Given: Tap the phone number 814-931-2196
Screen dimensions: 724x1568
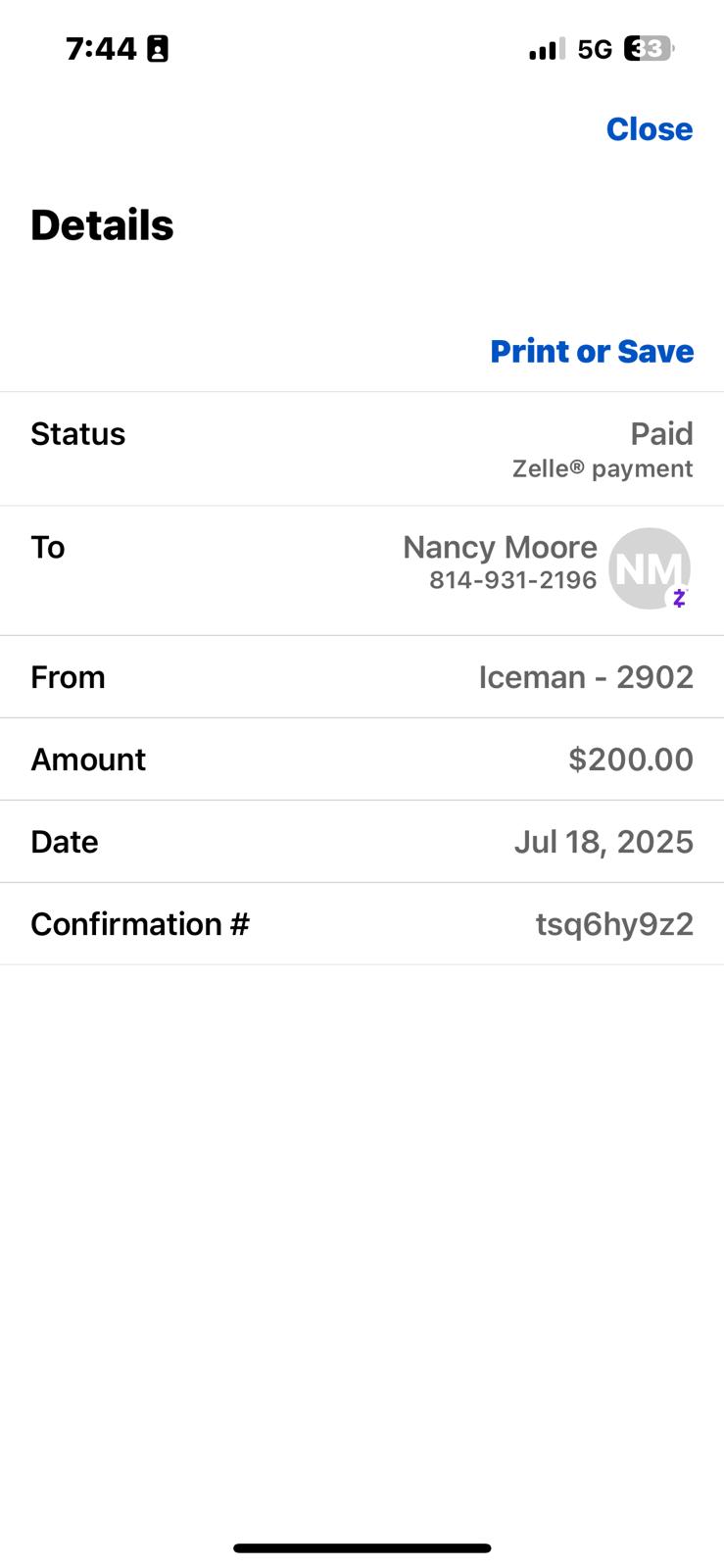Looking at the screenshot, I should tap(512, 580).
